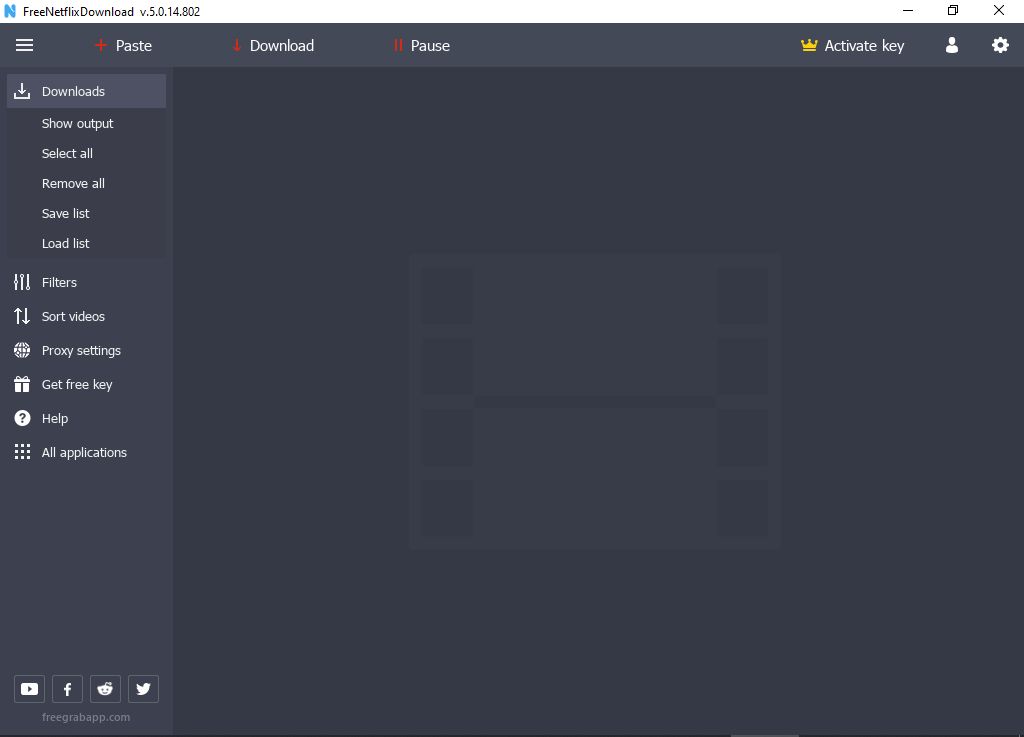Click the Get free key gift icon
Image resolution: width=1024 pixels, height=737 pixels.
pyautogui.click(x=22, y=384)
